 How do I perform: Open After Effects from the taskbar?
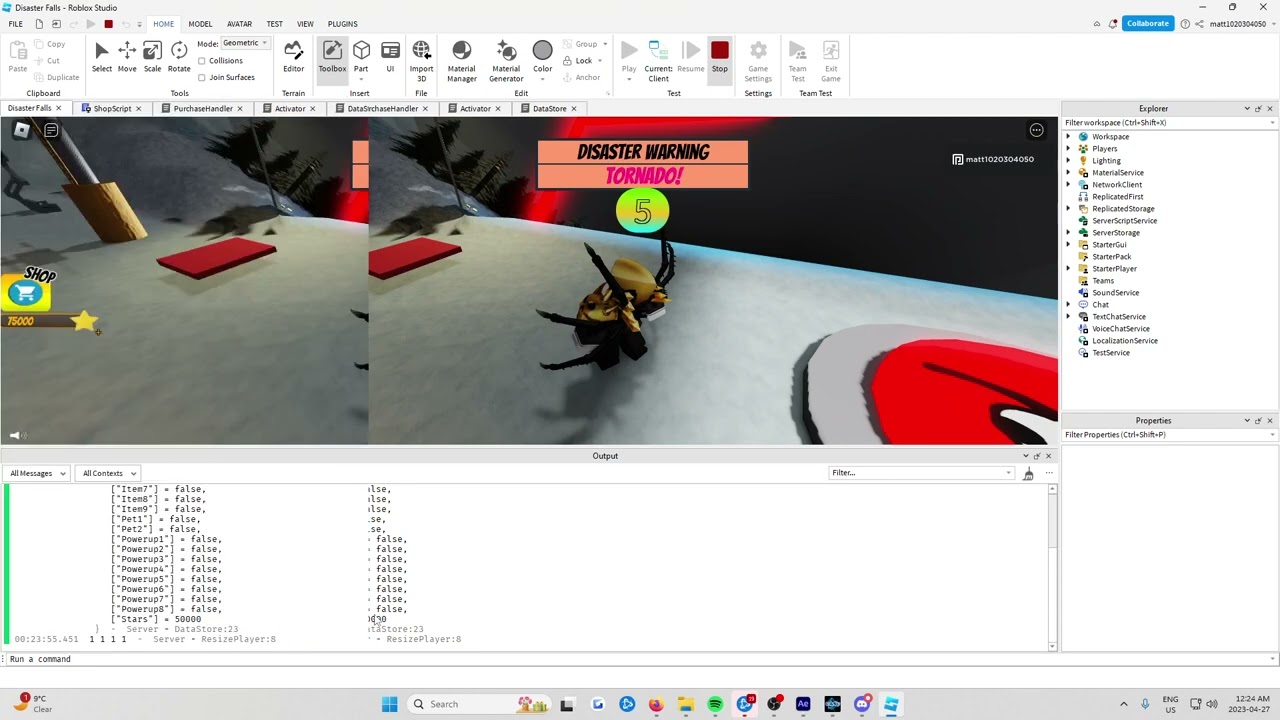click(803, 704)
